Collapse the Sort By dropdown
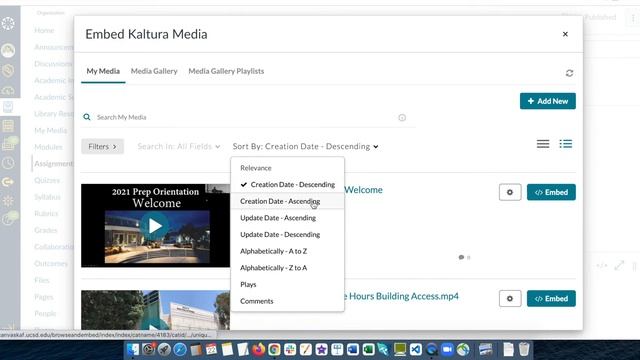 coord(305,147)
